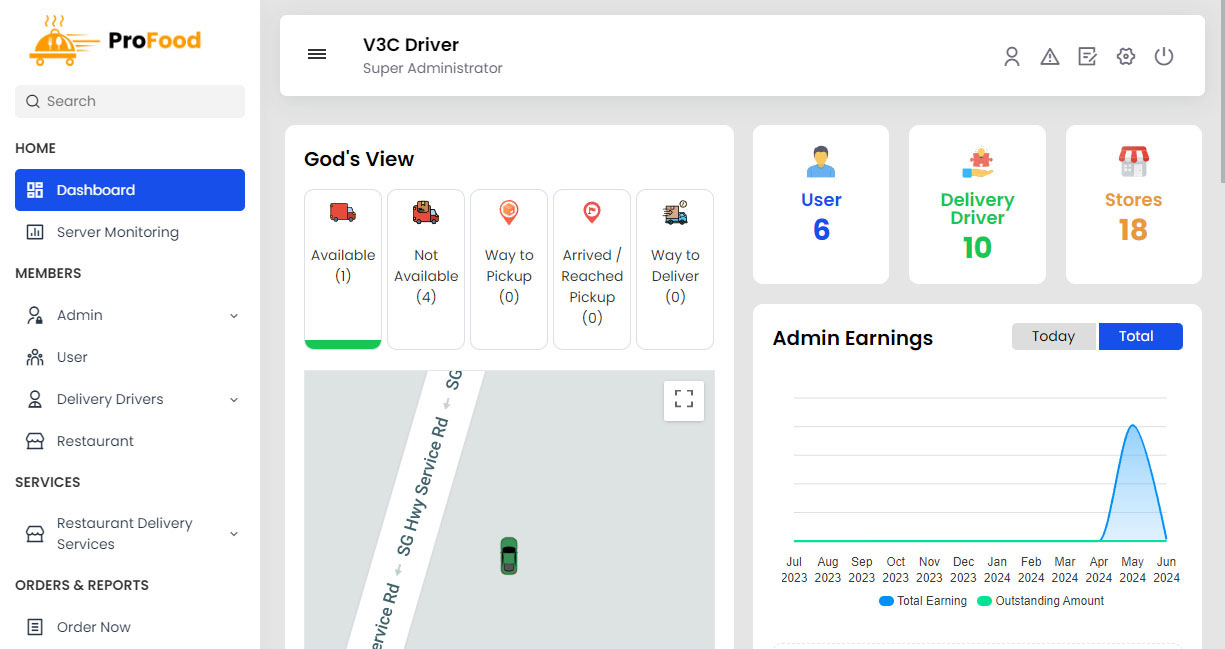
Task: Open the settings gear icon
Action: click(1126, 57)
